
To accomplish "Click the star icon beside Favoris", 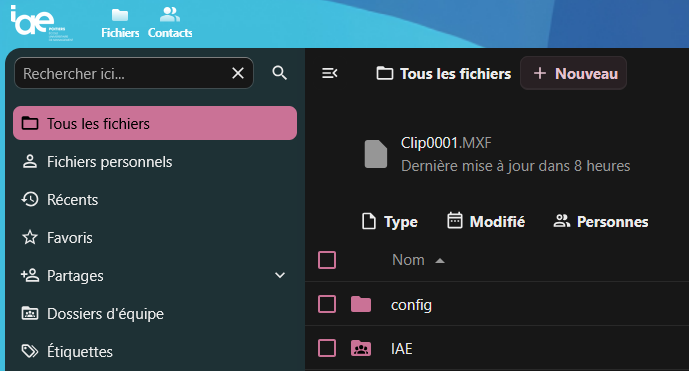I will [x=30, y=237].
